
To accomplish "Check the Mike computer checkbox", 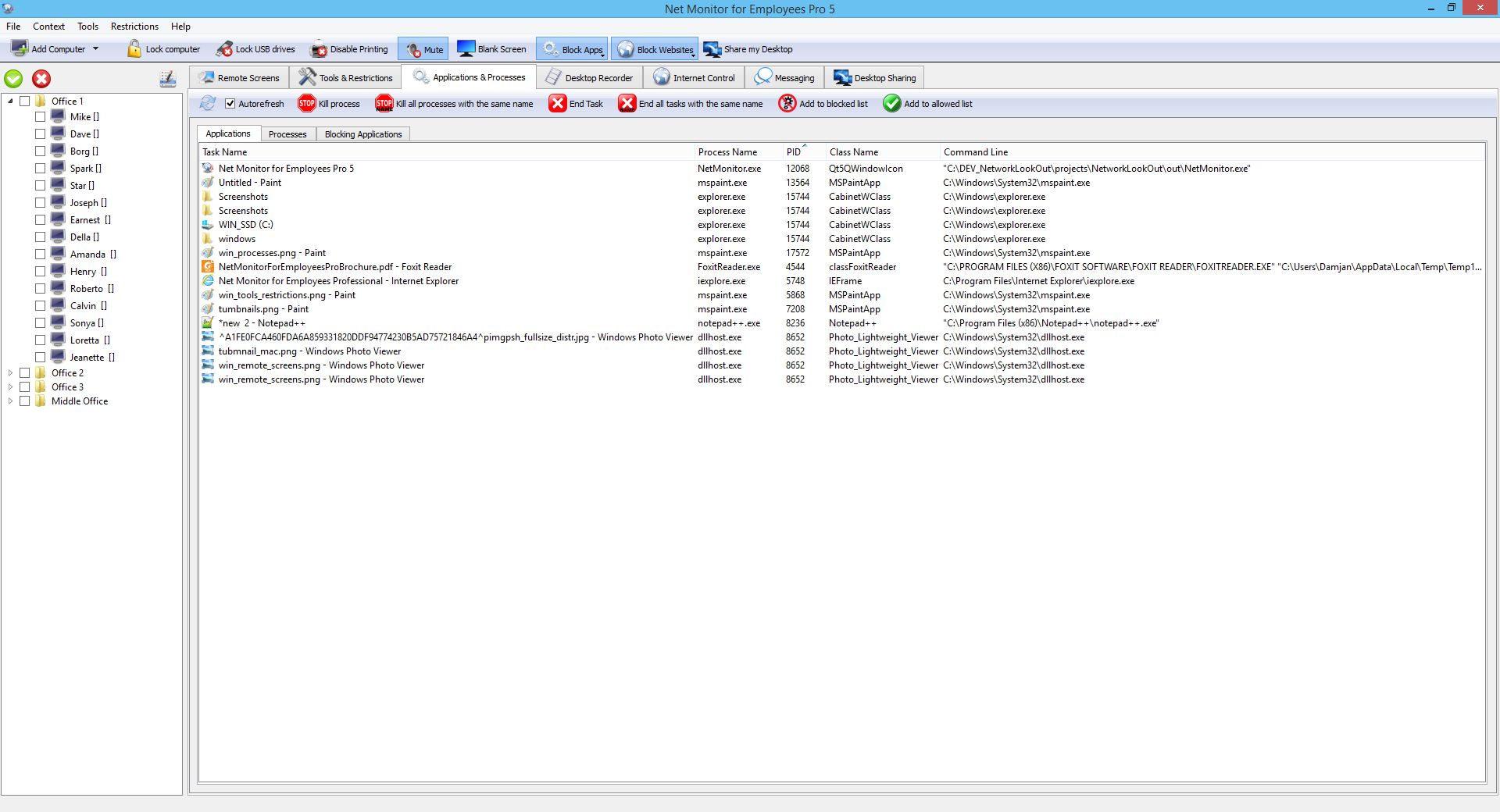I will coord(40,116).
